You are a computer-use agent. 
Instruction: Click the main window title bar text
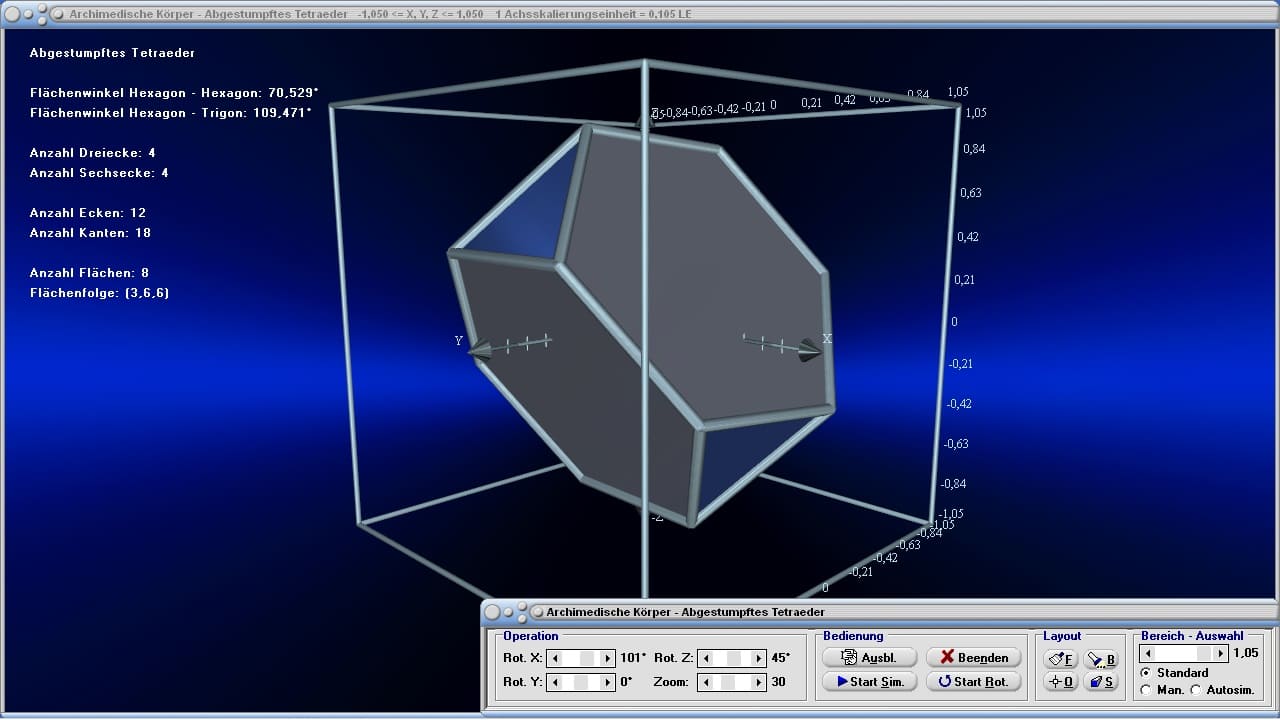380,14
